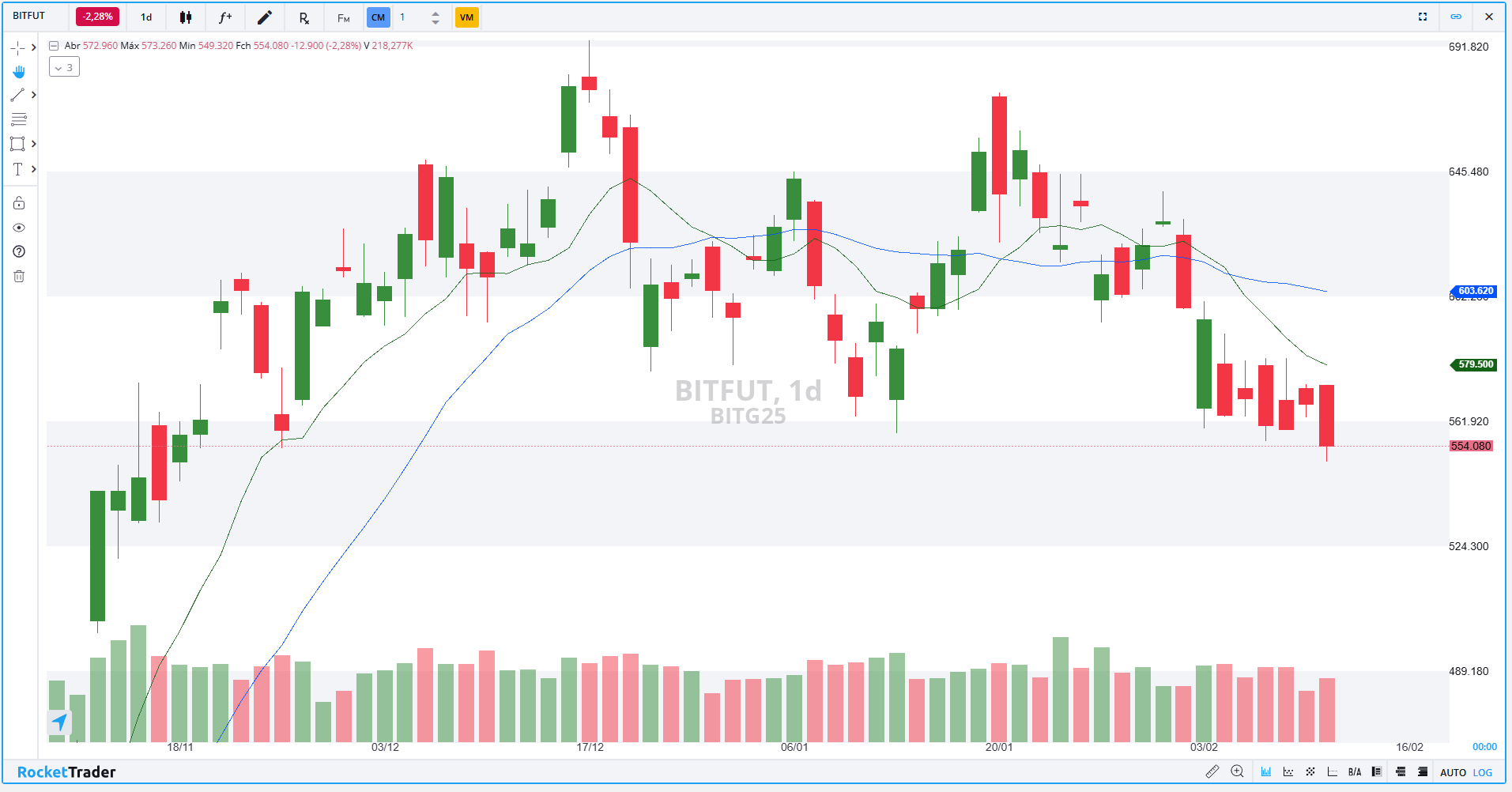Click the pencil drawing tool in toolbar
Screen dimensions: 1512x792
coord(265,17)
